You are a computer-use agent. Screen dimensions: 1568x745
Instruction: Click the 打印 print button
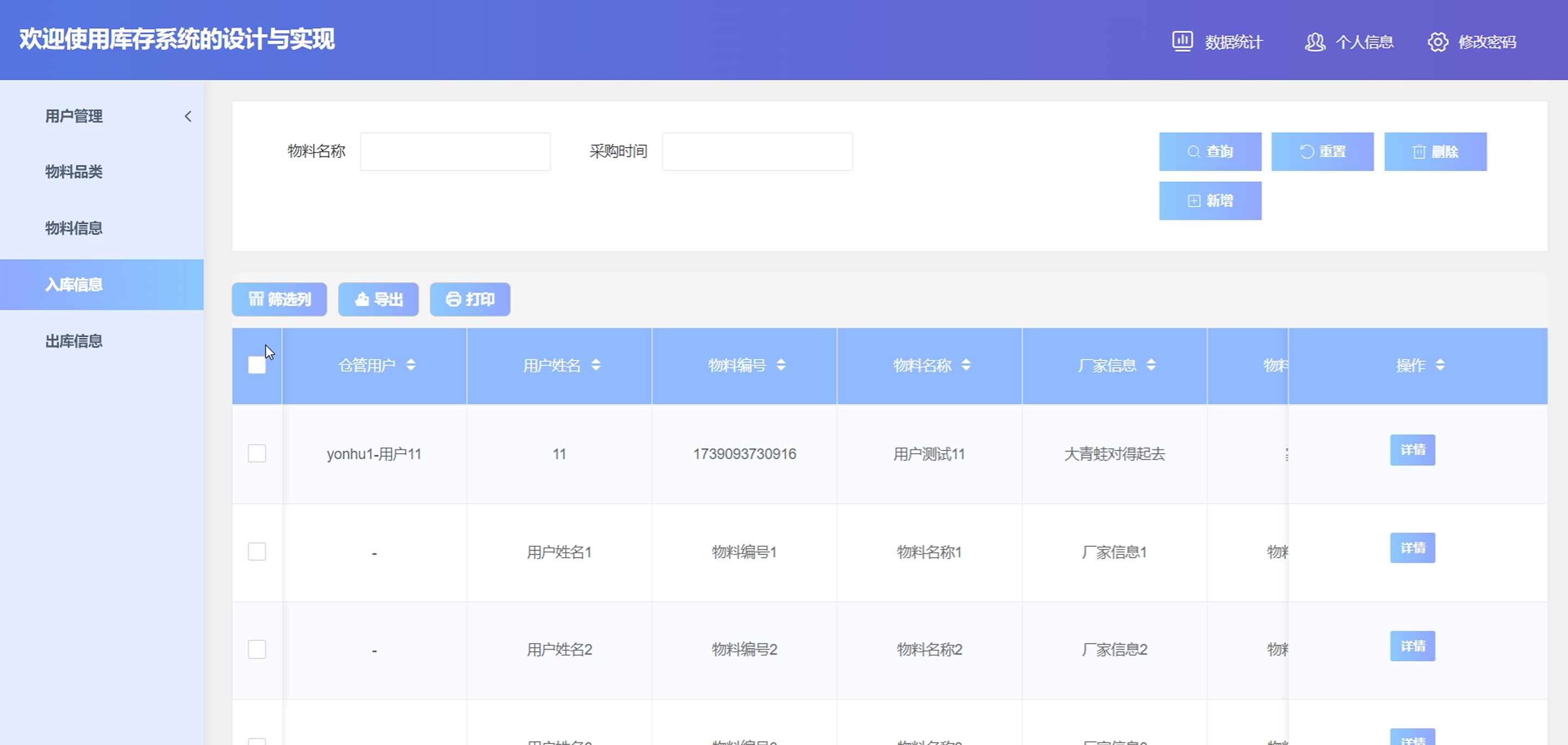click(469, 300)
